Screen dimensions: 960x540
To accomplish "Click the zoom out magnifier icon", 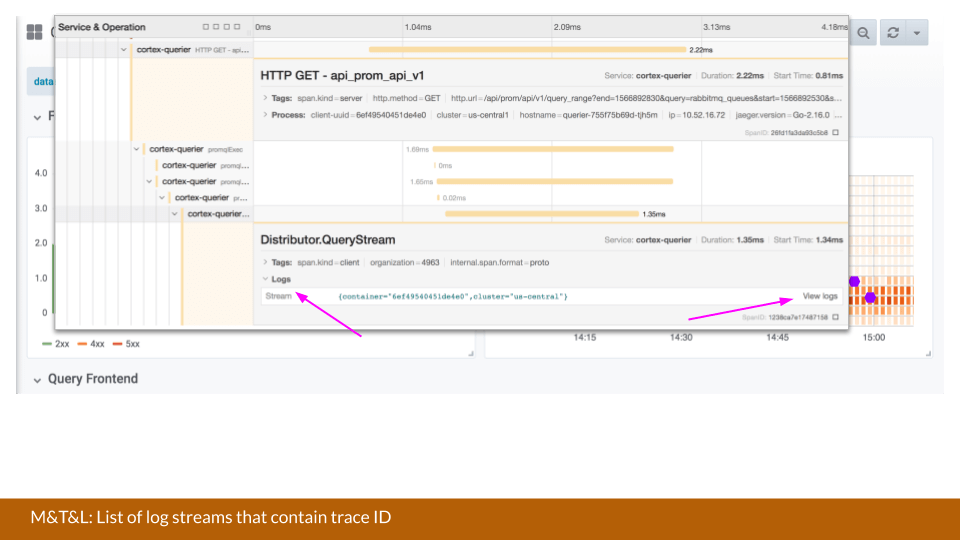I will [863, 33].
